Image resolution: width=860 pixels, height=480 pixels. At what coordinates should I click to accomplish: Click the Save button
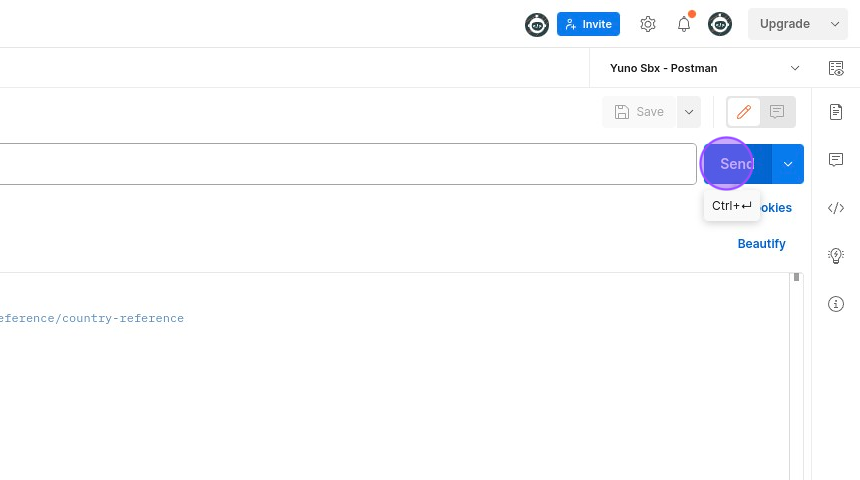[639, 112]
